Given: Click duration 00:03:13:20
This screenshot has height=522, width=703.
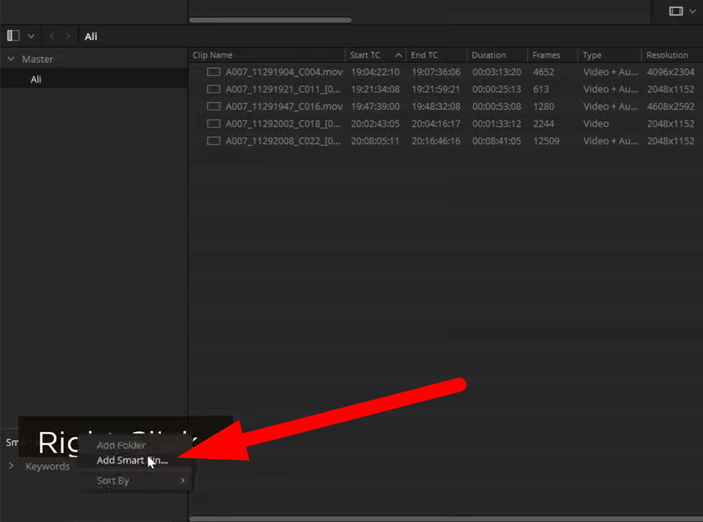Looking at the screenshot, I should coord(496,72).
